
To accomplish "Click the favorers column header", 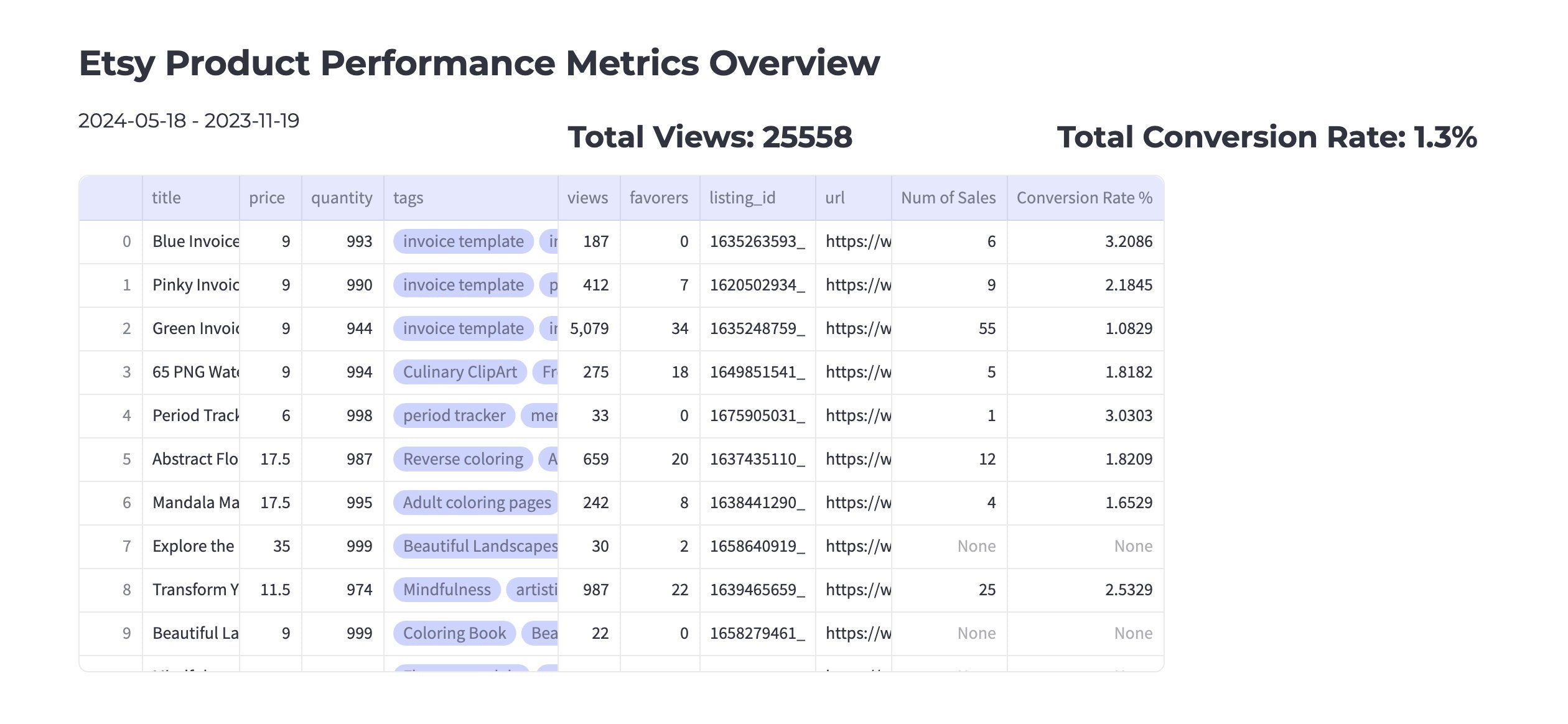I will [x=660, y=198].
